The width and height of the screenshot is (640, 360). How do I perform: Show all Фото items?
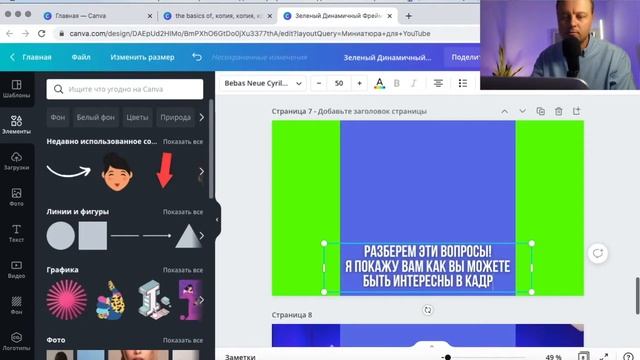pyautogui.click(x=183, y=340)
